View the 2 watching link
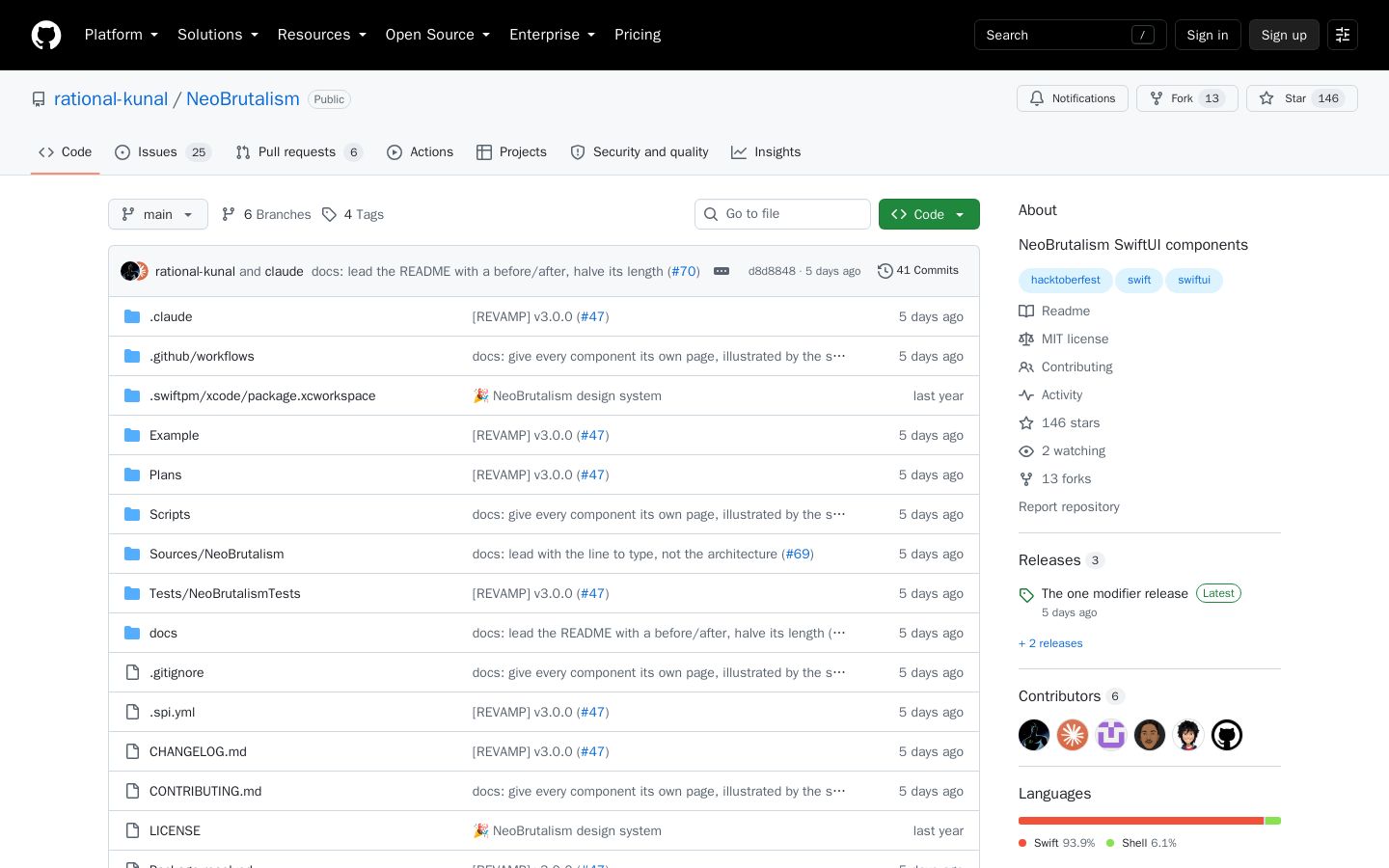Viewport: 1389px width, 868px height. 1062,450
